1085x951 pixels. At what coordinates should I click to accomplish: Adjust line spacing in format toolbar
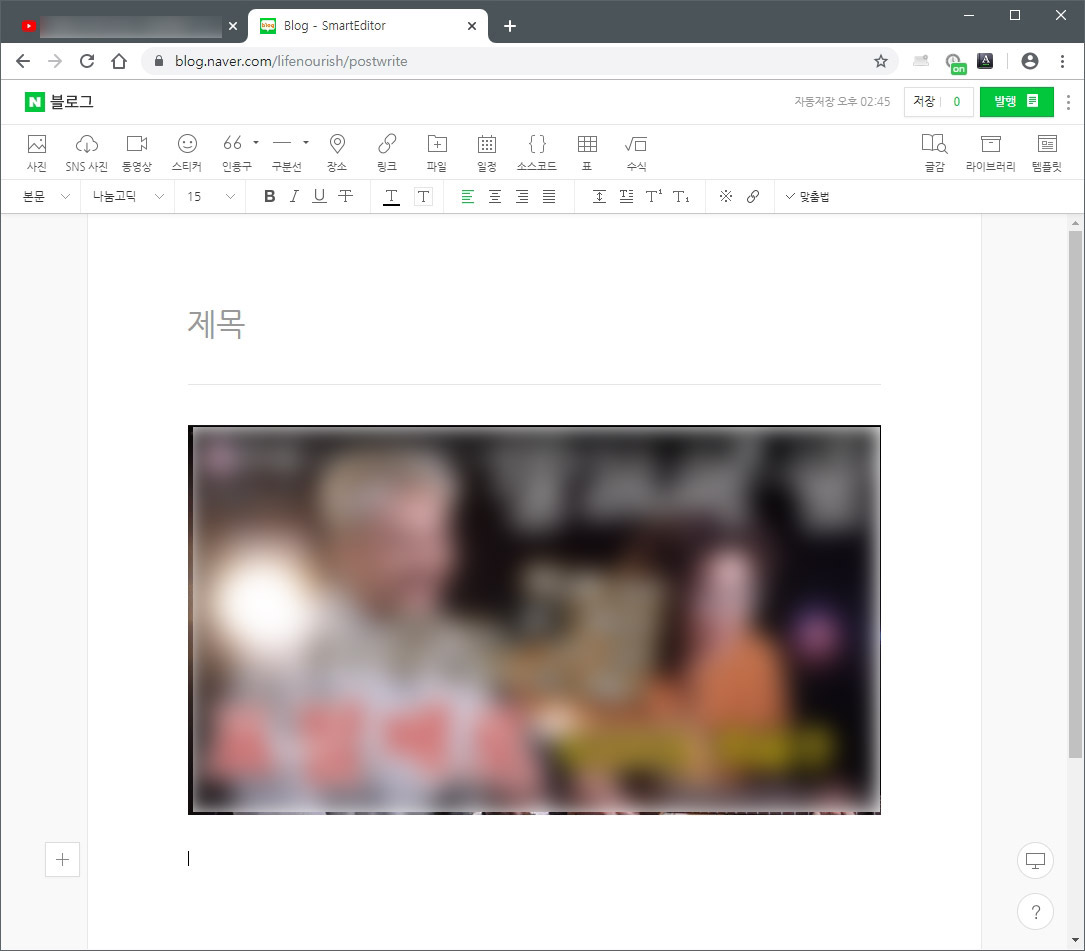click(599, 197)
